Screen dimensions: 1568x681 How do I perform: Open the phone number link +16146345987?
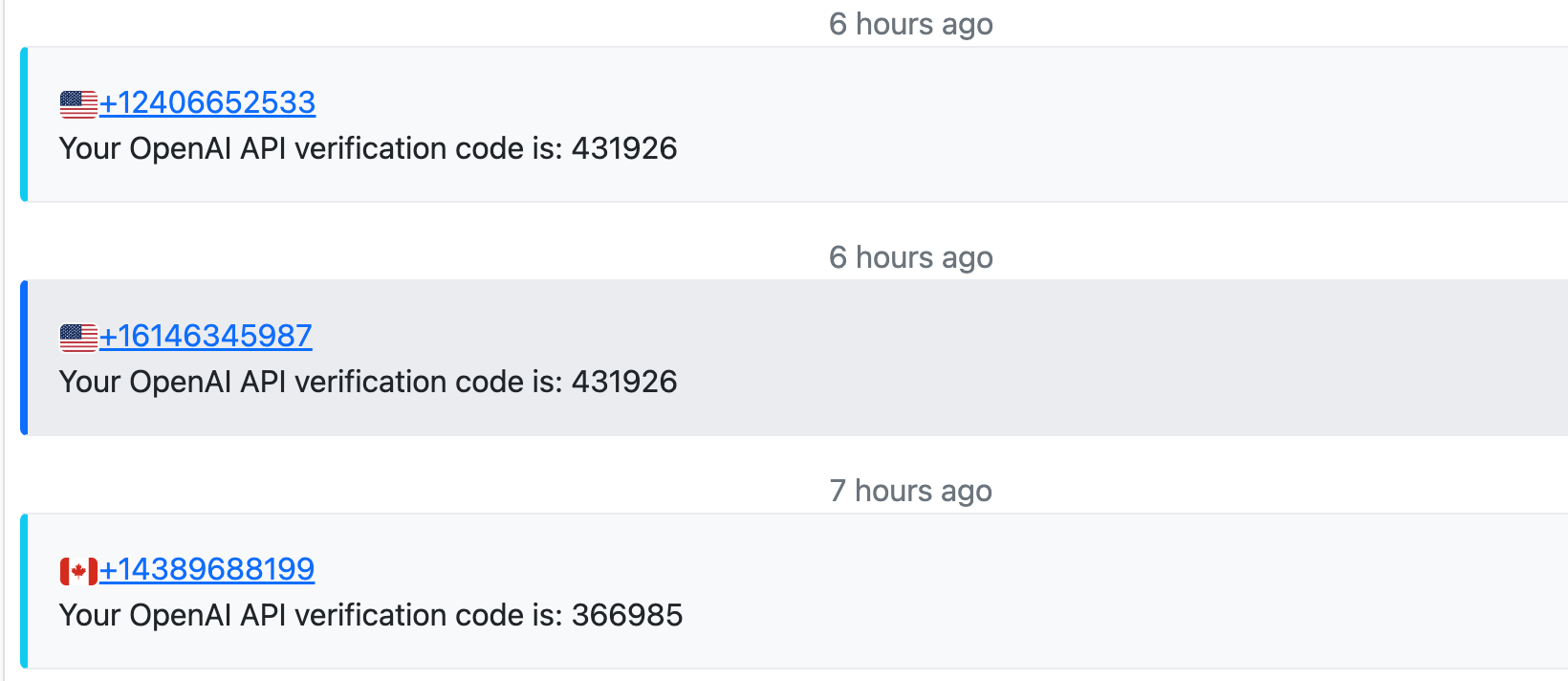tap(206, 336)
